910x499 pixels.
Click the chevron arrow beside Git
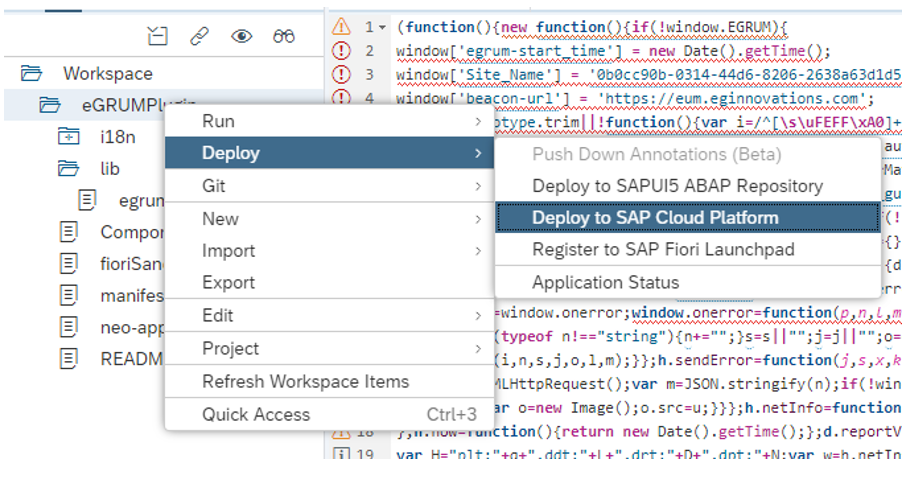pos(478,186)
